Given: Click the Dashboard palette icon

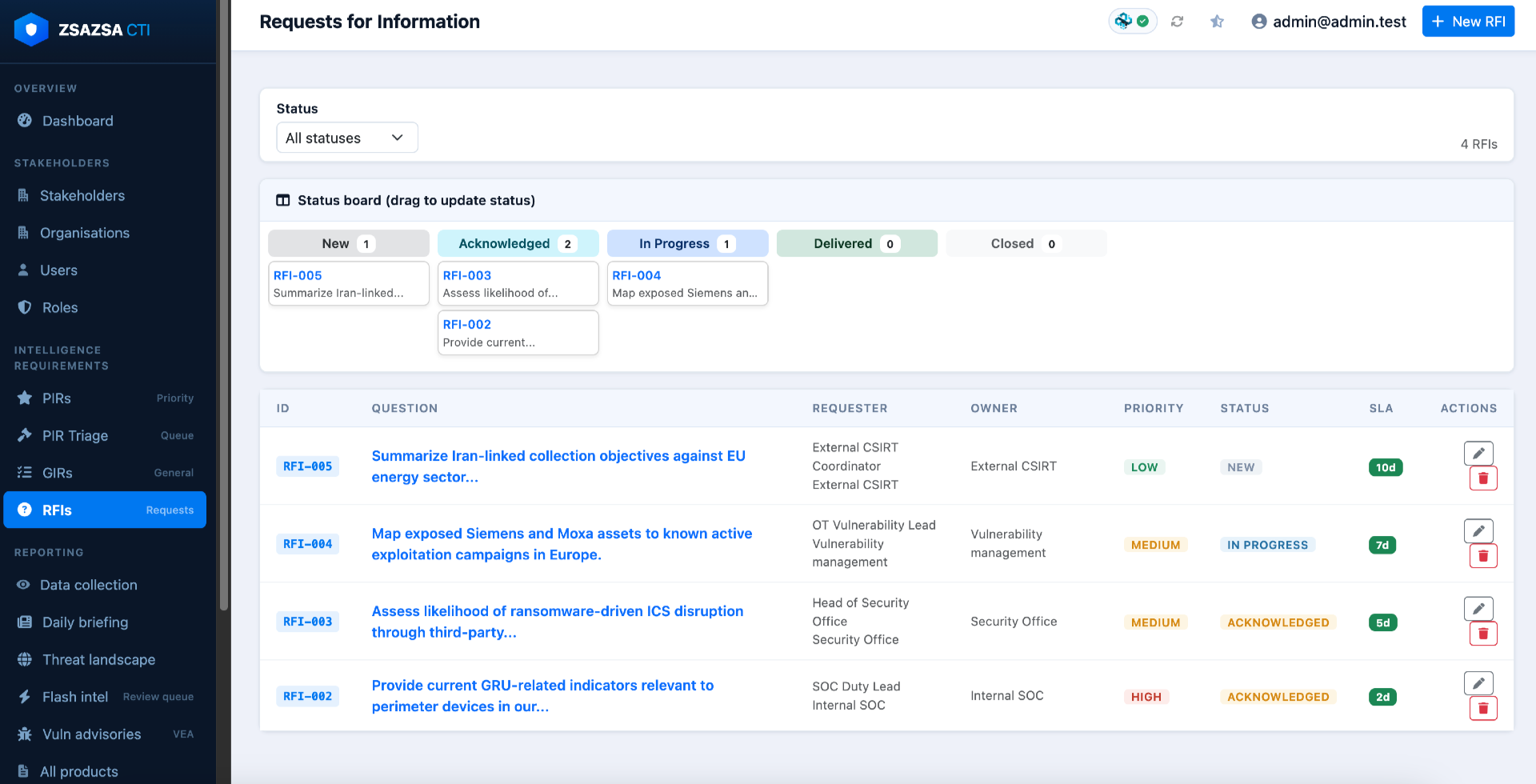Looking at the screenshot, I should pos(25,120).
